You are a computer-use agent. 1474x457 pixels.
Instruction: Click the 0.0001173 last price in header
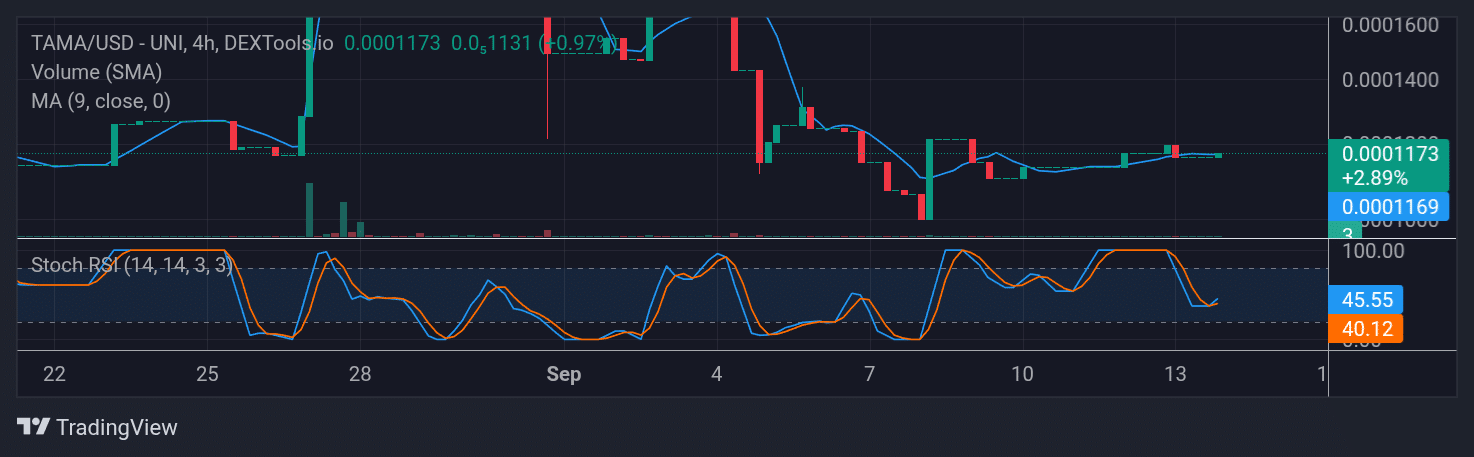[392, 44]
